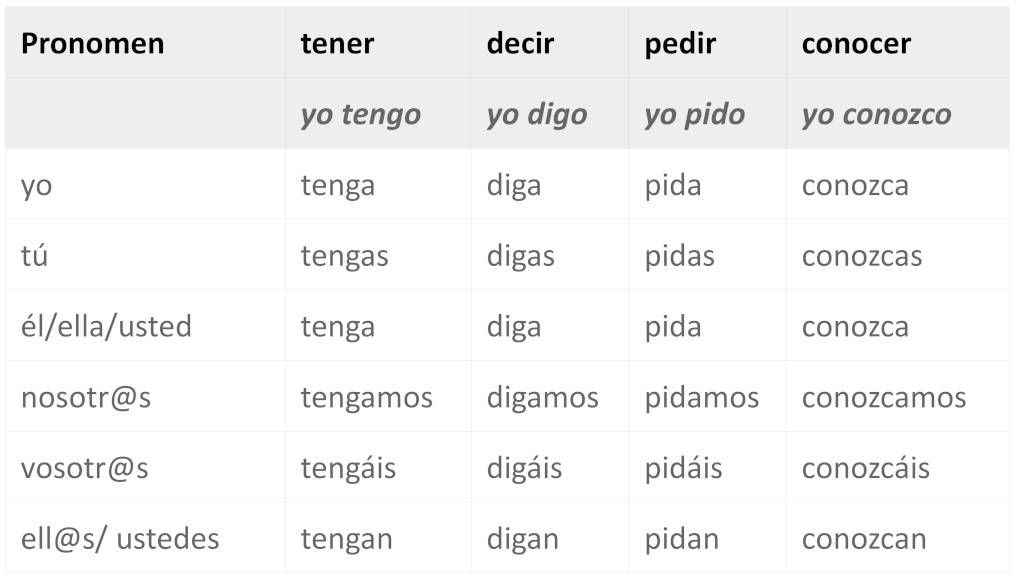This screenshot has height=581, width=1020.
Task: Click the 'decir' header cell
Action: point(520,44)
